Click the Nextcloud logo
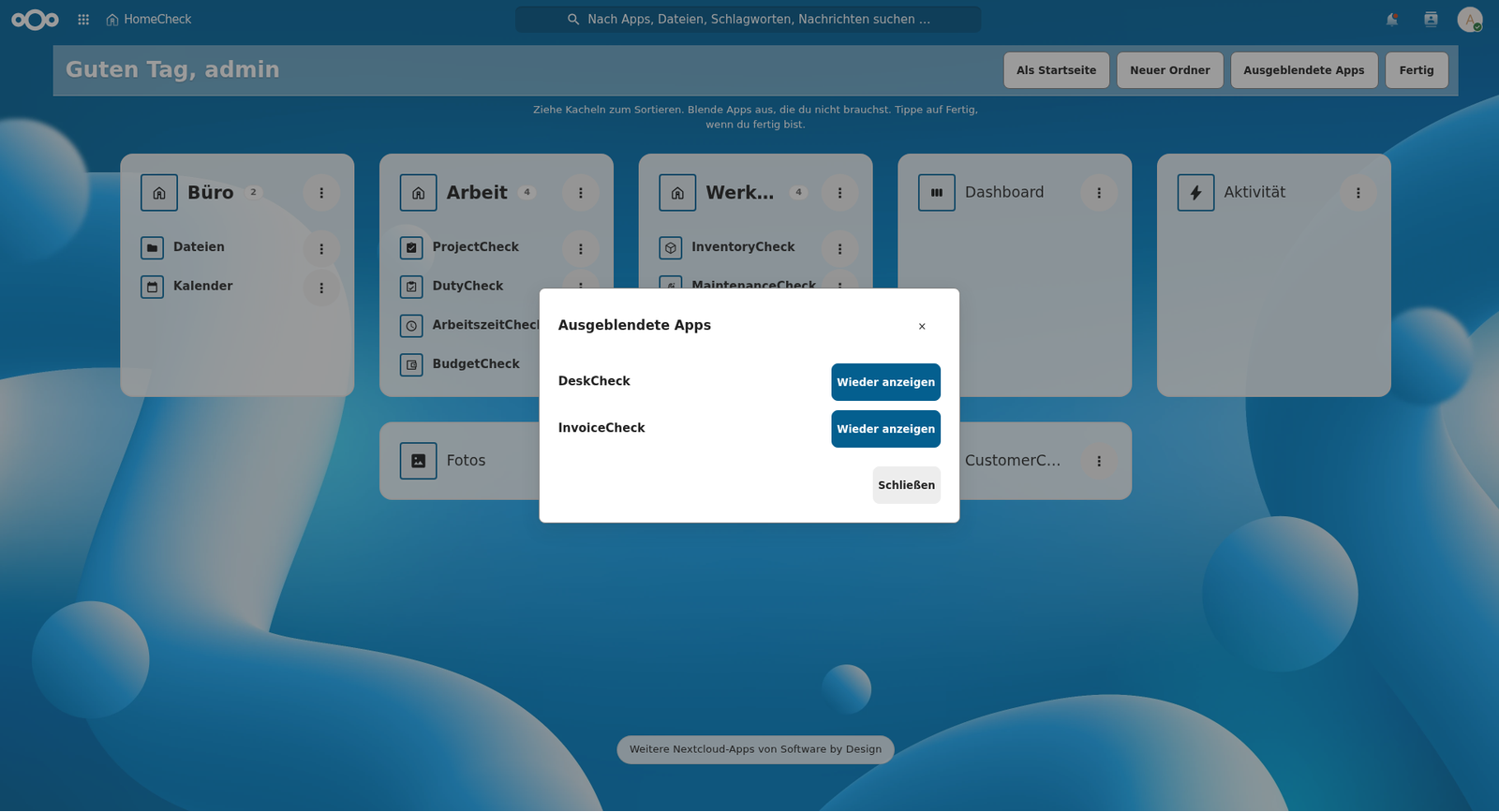Viewport: 1499px width, 812px height. coord(35,20)
